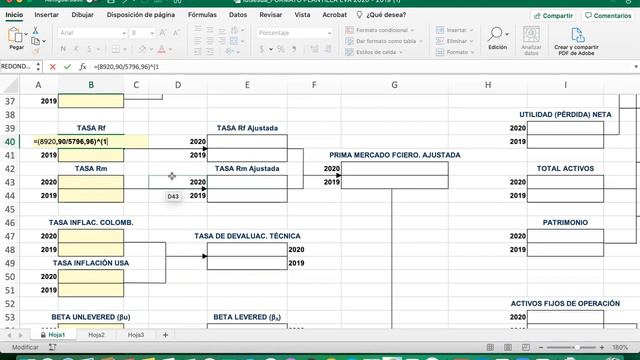The image size is (640, 360).
Task: Open the Formato cells dropdown
Action: coord(472,52)
